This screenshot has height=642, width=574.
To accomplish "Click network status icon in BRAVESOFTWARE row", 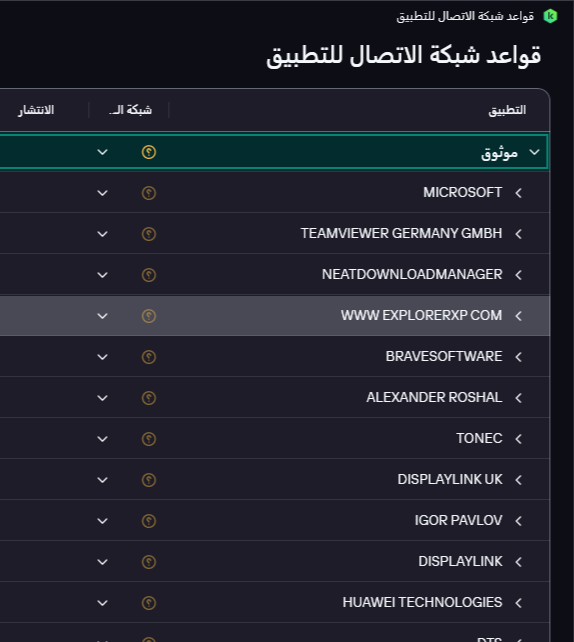I will tap(149, 357).
